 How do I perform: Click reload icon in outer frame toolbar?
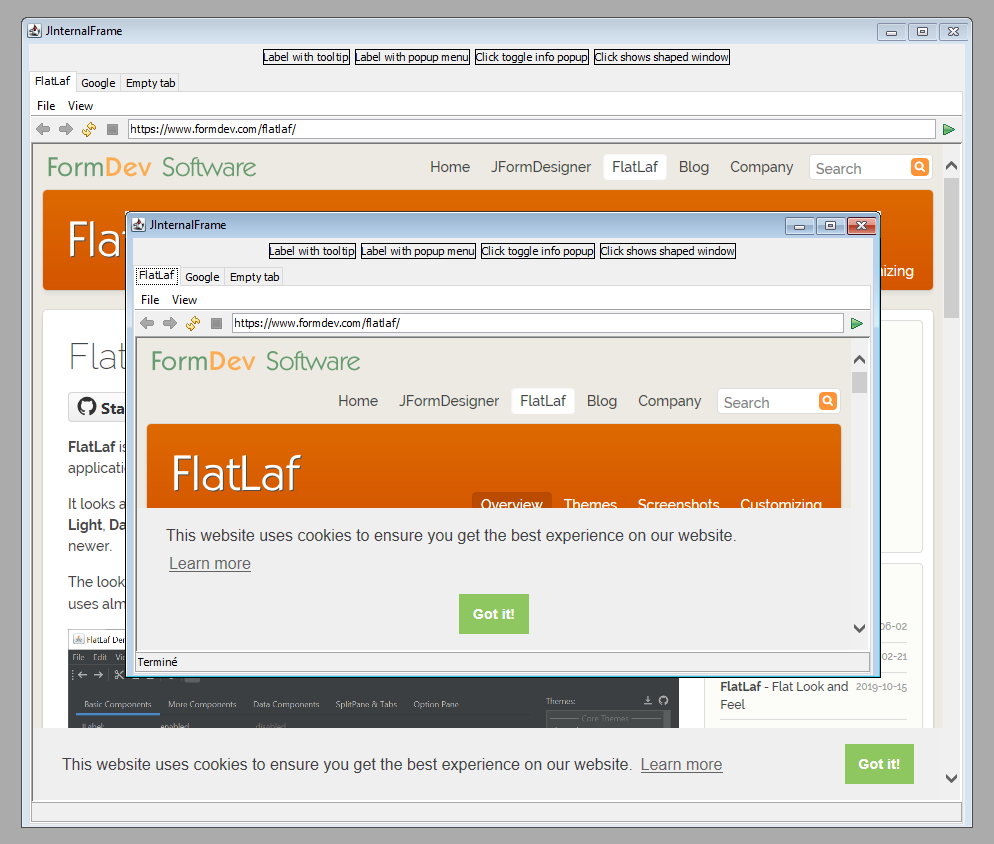[89, 129]
